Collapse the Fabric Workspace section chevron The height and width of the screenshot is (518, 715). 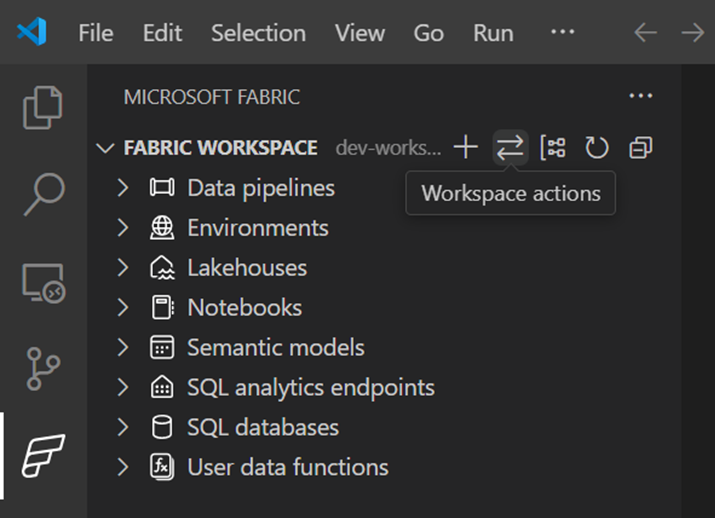pyautogui.click(x=105, y=148)
